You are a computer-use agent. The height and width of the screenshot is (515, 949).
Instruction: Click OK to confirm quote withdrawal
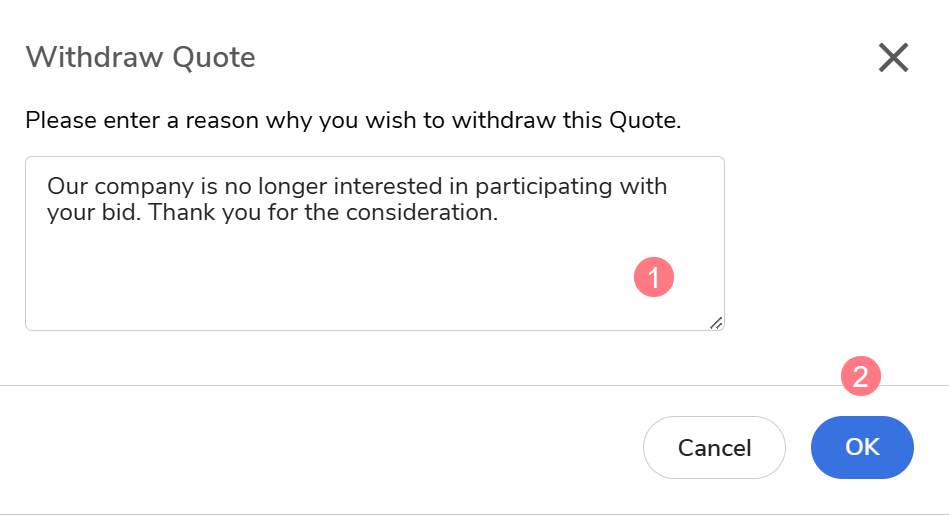point(862,447)
